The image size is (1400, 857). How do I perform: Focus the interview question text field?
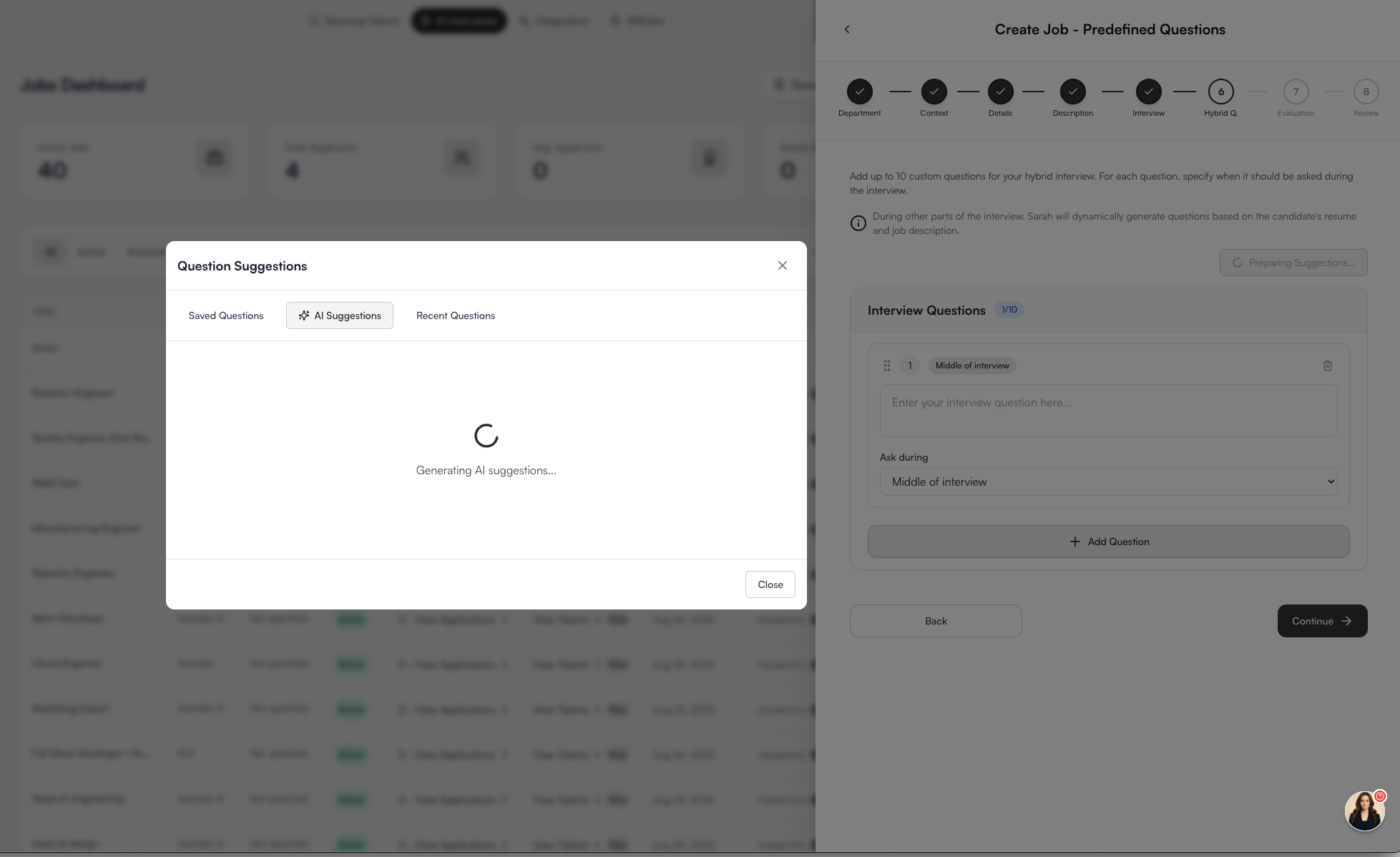pyautogui.click(x=1108, y=411)
